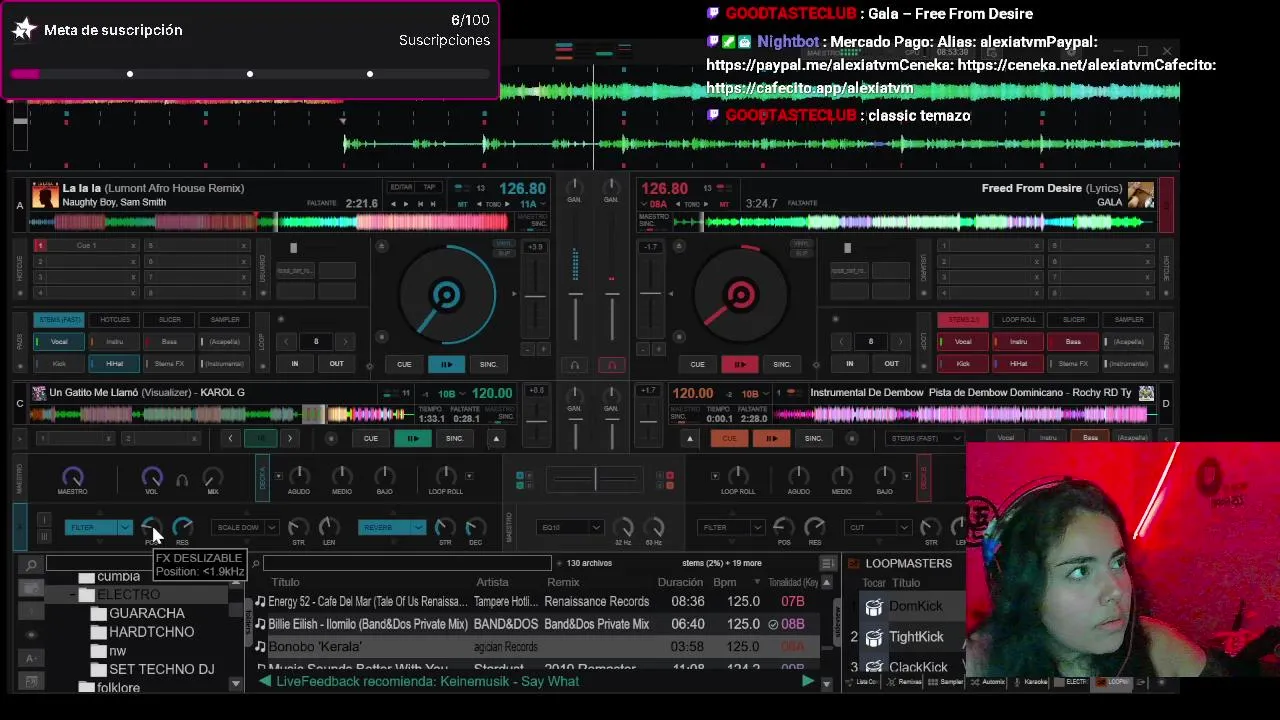Screen dimensions: 1280x720
Task: Switch deck B pads to LOOP ROLL tab
Action: pyautogui.click(x=1019, y=320)
